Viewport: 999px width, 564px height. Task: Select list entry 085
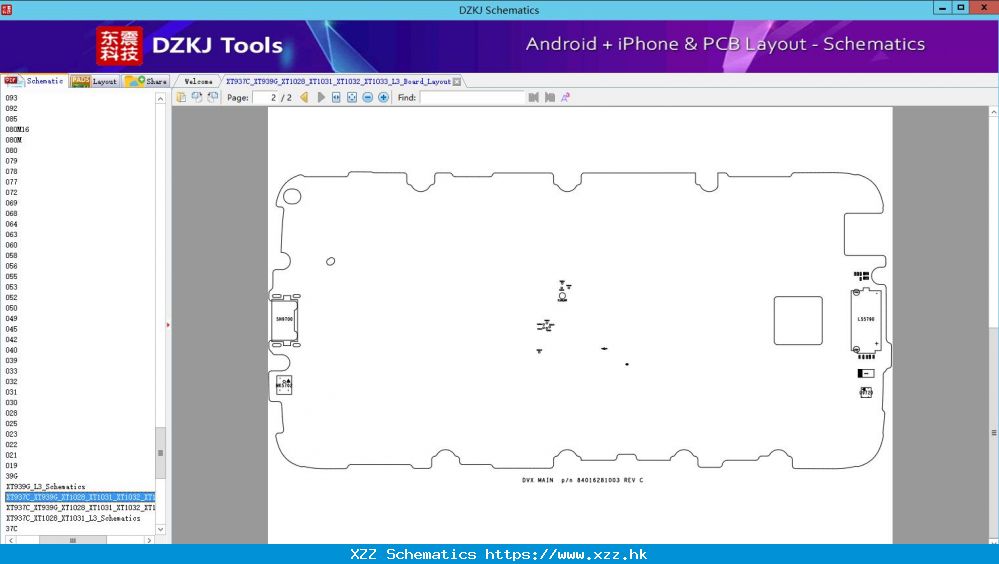(x=11, y=119)
